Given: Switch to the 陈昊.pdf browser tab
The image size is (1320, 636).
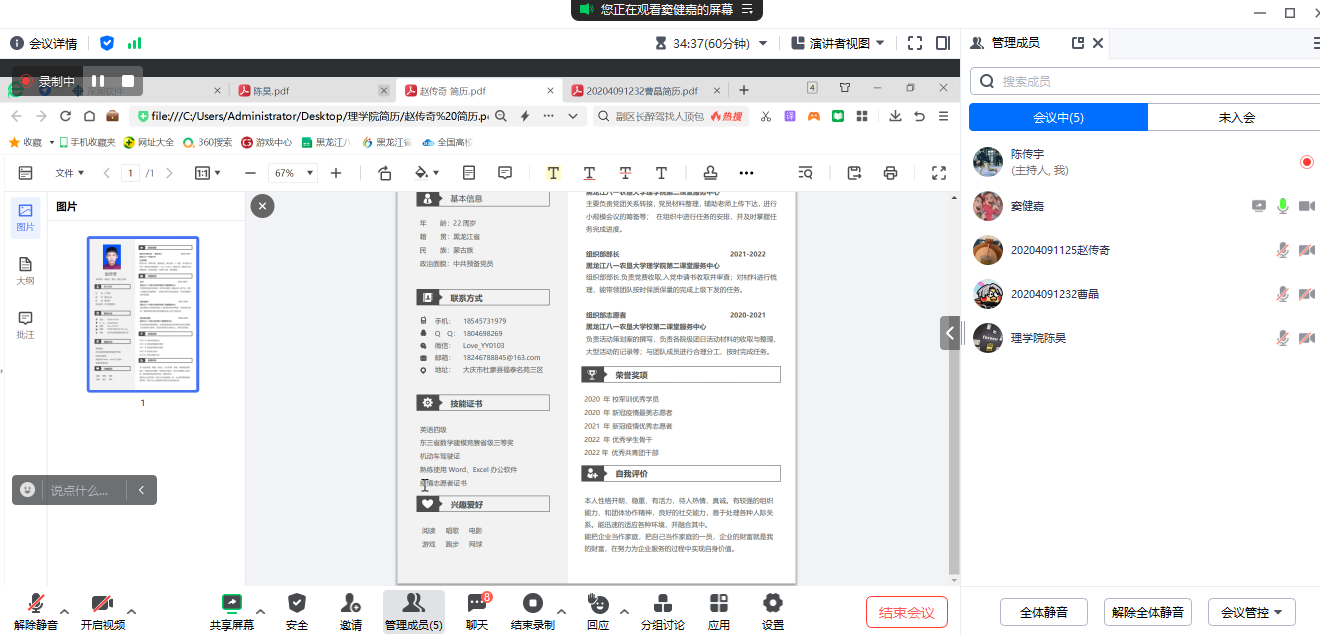Looking at the screenshot, I should (270, 90).
